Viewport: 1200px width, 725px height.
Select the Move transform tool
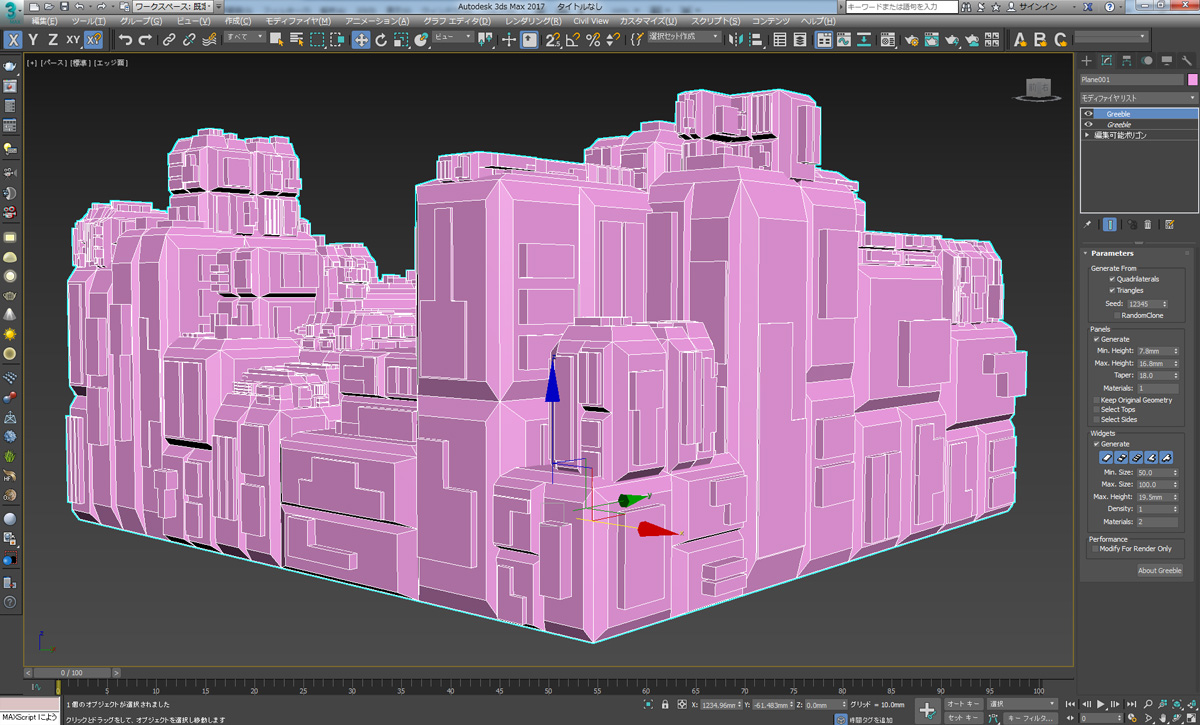[x=360, y=40]
